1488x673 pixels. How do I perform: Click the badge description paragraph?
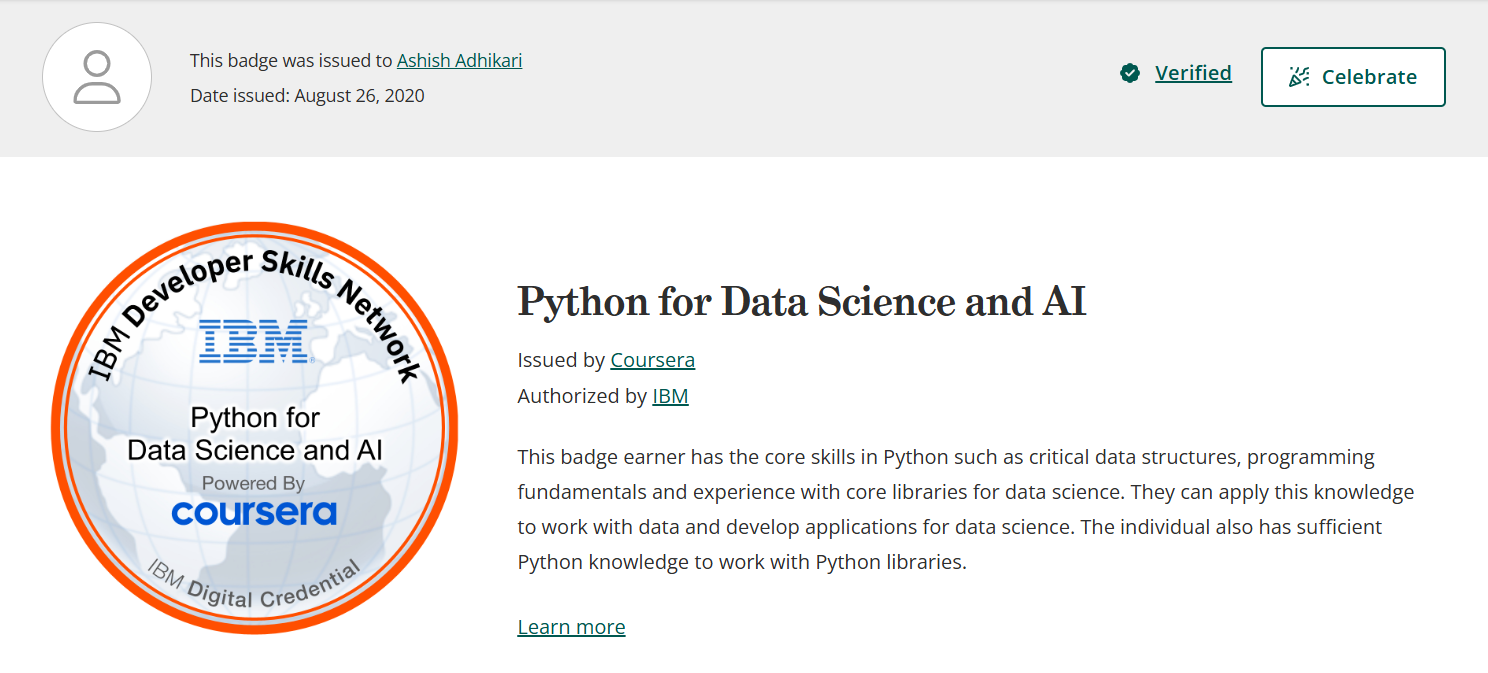[966, 509]
